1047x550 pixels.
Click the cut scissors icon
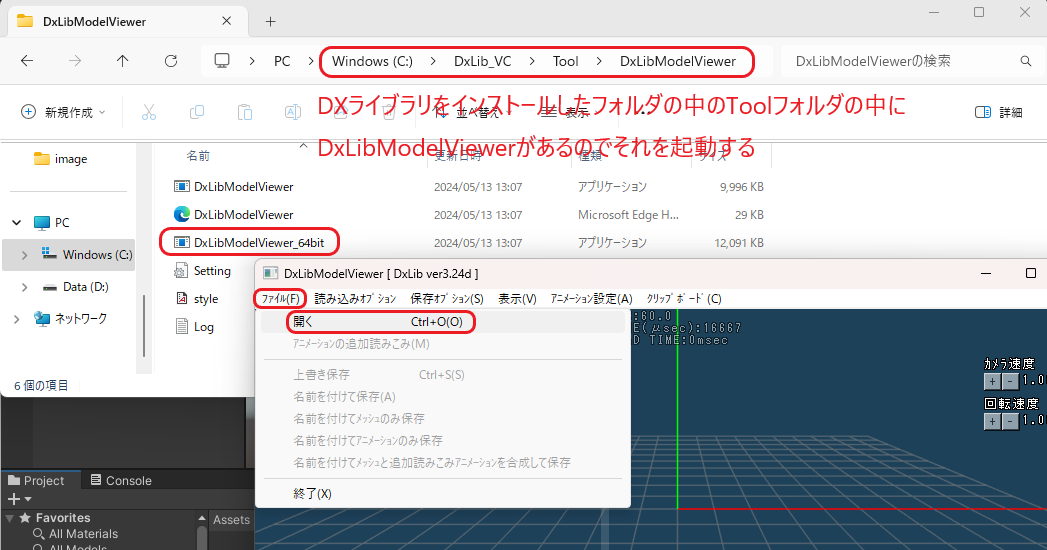148,112
